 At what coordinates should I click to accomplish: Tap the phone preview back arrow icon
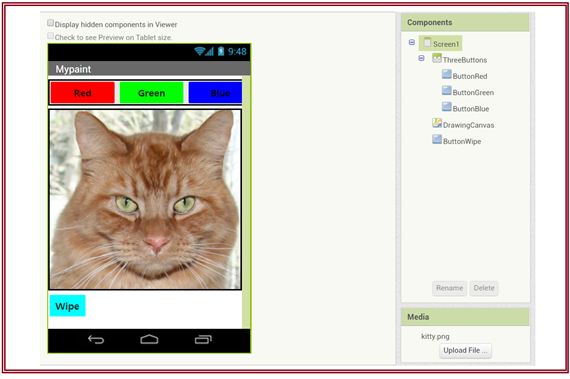click(x=96, y=339)
